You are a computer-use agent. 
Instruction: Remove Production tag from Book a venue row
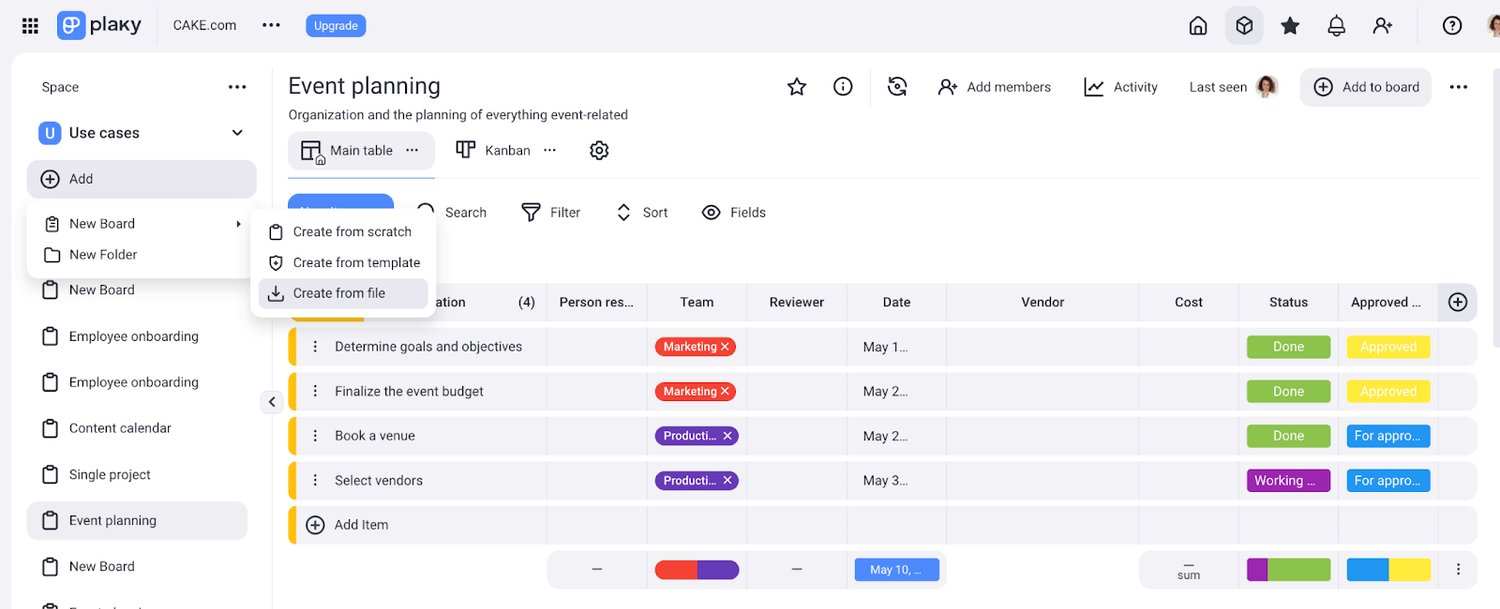tap(728, 436)
